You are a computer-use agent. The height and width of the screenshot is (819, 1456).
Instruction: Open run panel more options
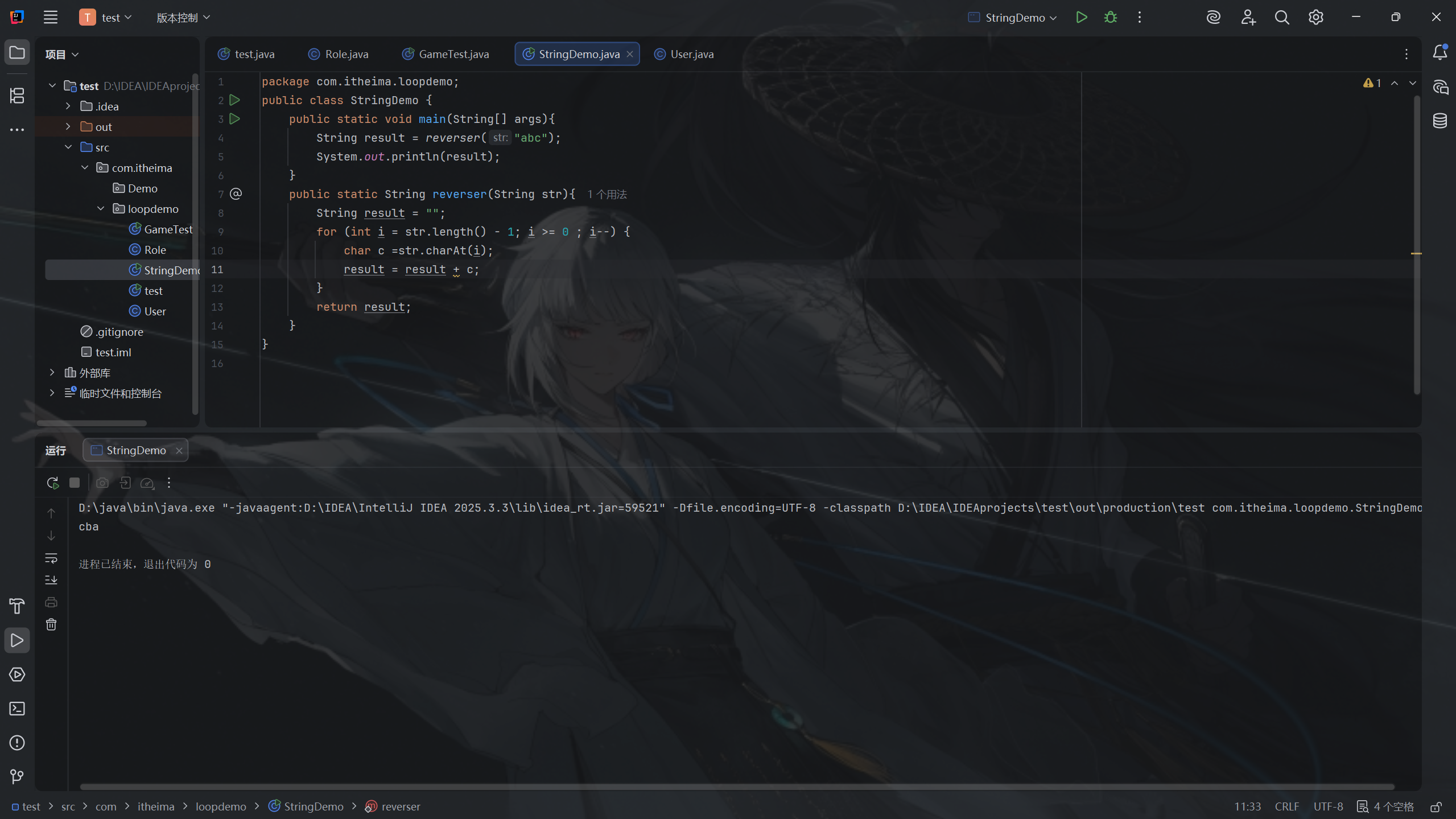coord(169,483)
